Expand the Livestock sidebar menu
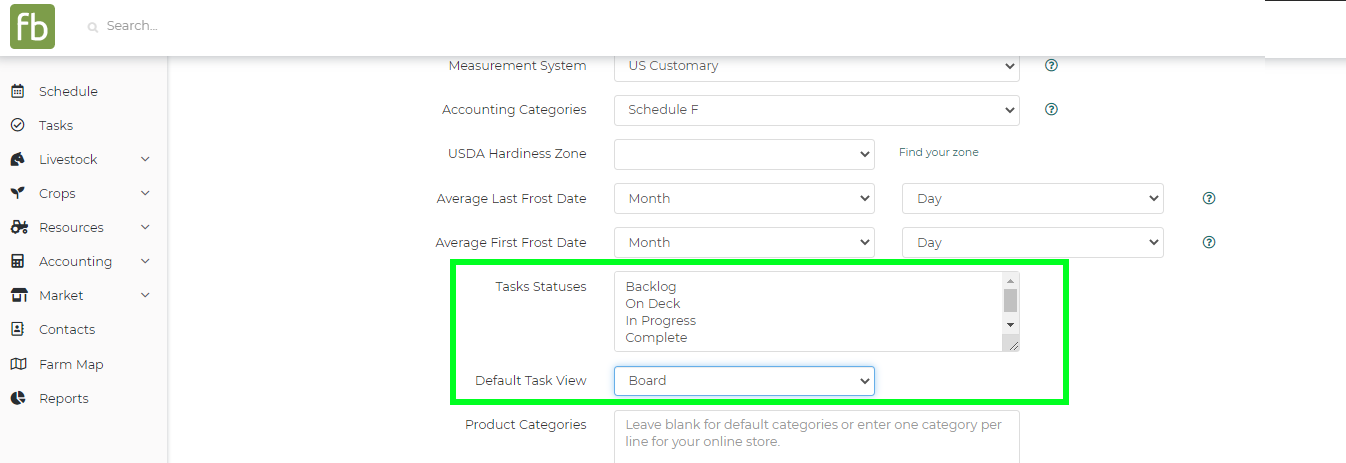 pyautogui.click(x=145, y=159)
